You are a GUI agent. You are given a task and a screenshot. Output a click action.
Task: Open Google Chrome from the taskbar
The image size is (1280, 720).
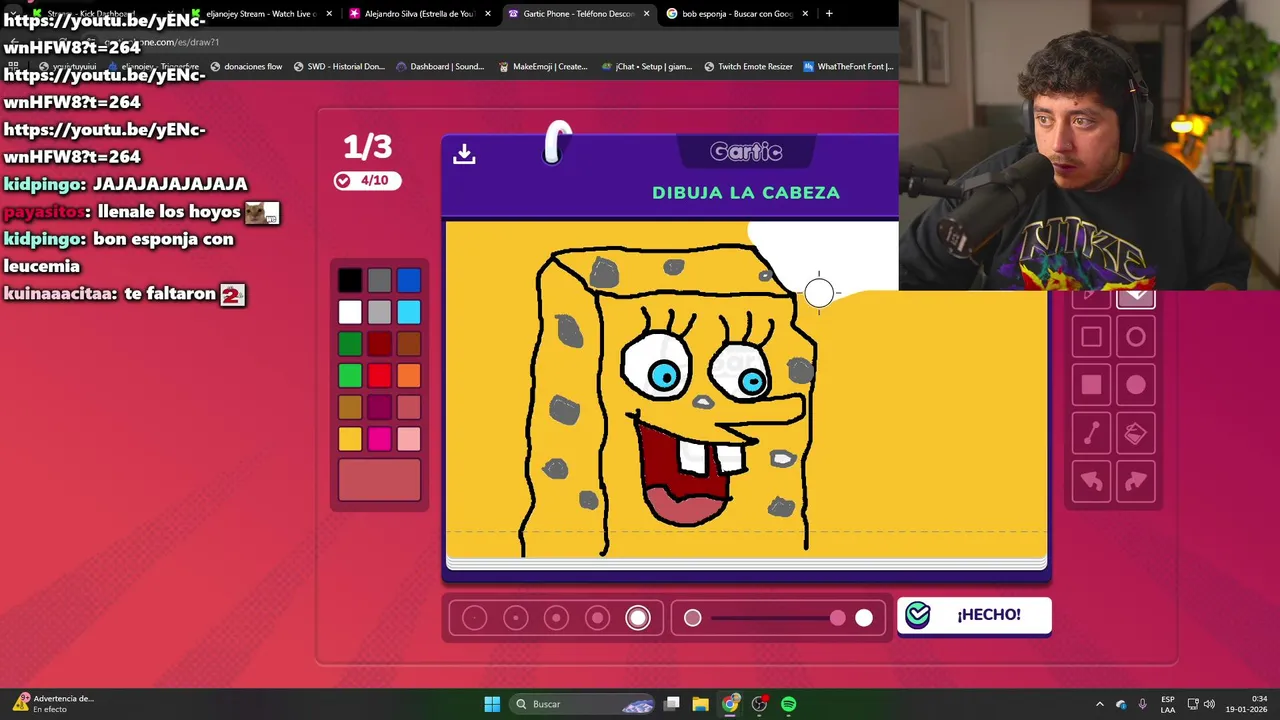[731, 704]
